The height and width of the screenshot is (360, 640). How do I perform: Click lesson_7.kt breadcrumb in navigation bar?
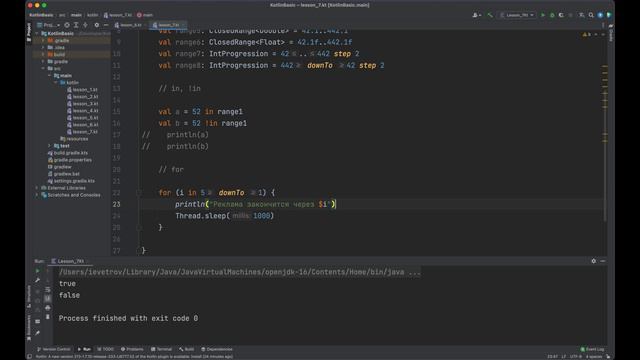point(118,15)
